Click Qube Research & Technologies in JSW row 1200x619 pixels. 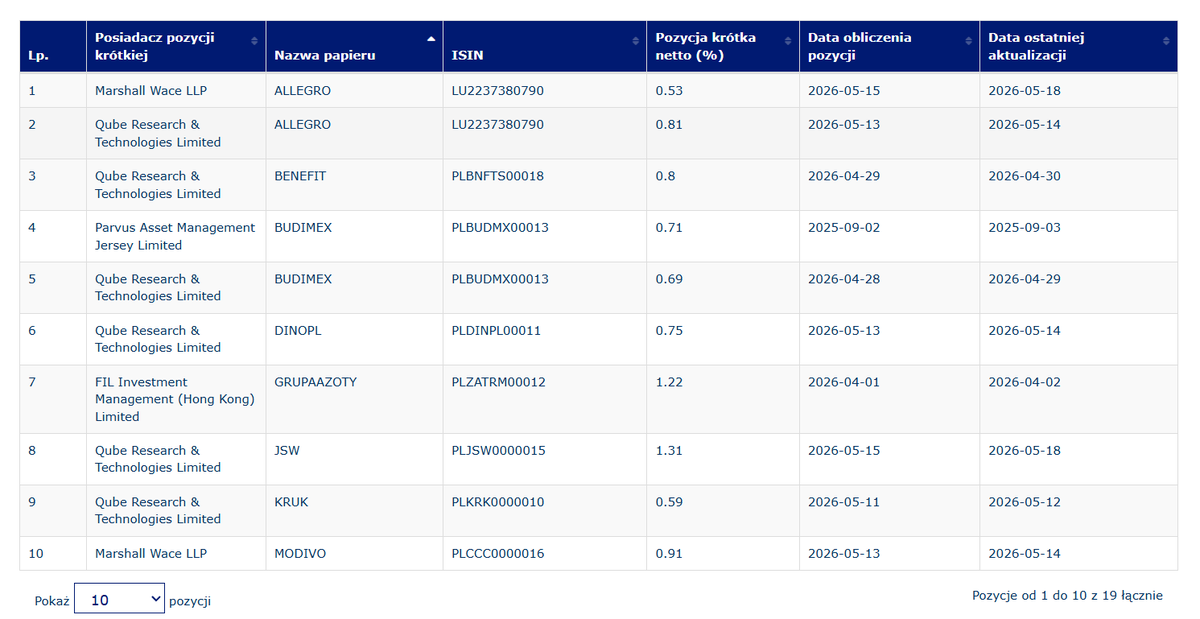158,459
